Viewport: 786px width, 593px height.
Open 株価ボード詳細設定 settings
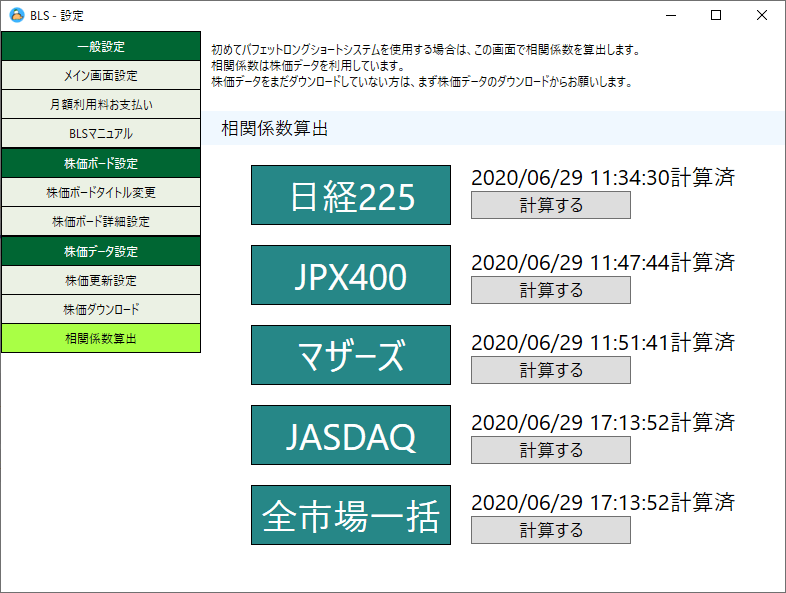coord(101,221)
